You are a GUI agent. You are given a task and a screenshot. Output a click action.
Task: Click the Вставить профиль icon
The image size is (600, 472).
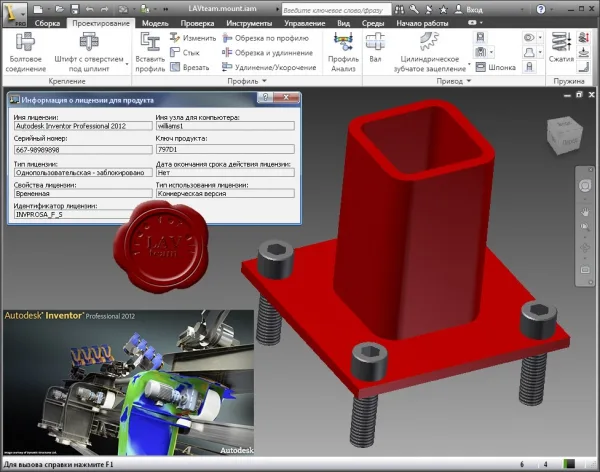[x=150, y=52]
